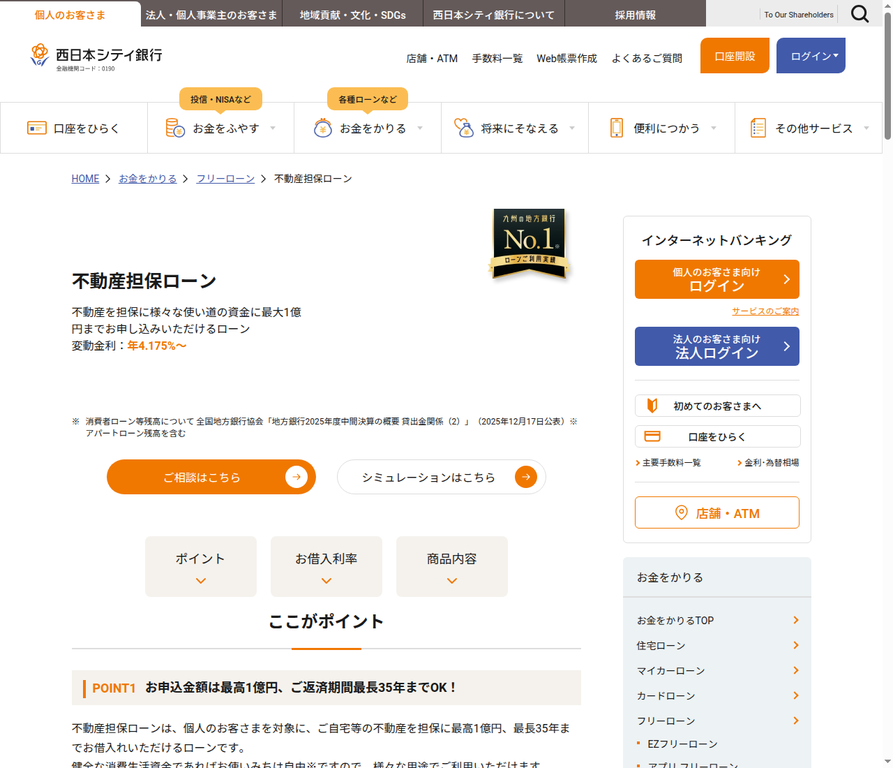This screenshot has width=893, height=768.
Task: Click the arrow next to sidebar フリーローン
Action: (x=796, y=720)
